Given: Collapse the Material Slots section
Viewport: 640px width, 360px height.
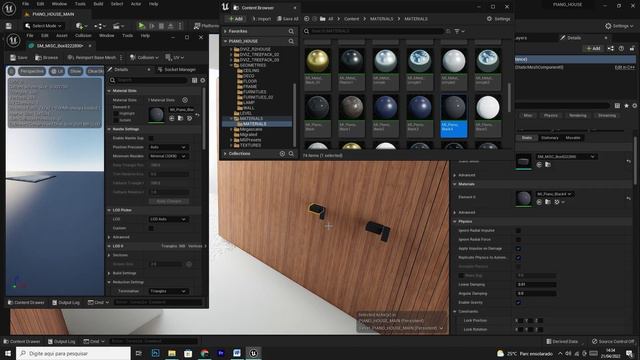Looking at the screenshot, I should point(109,91).
